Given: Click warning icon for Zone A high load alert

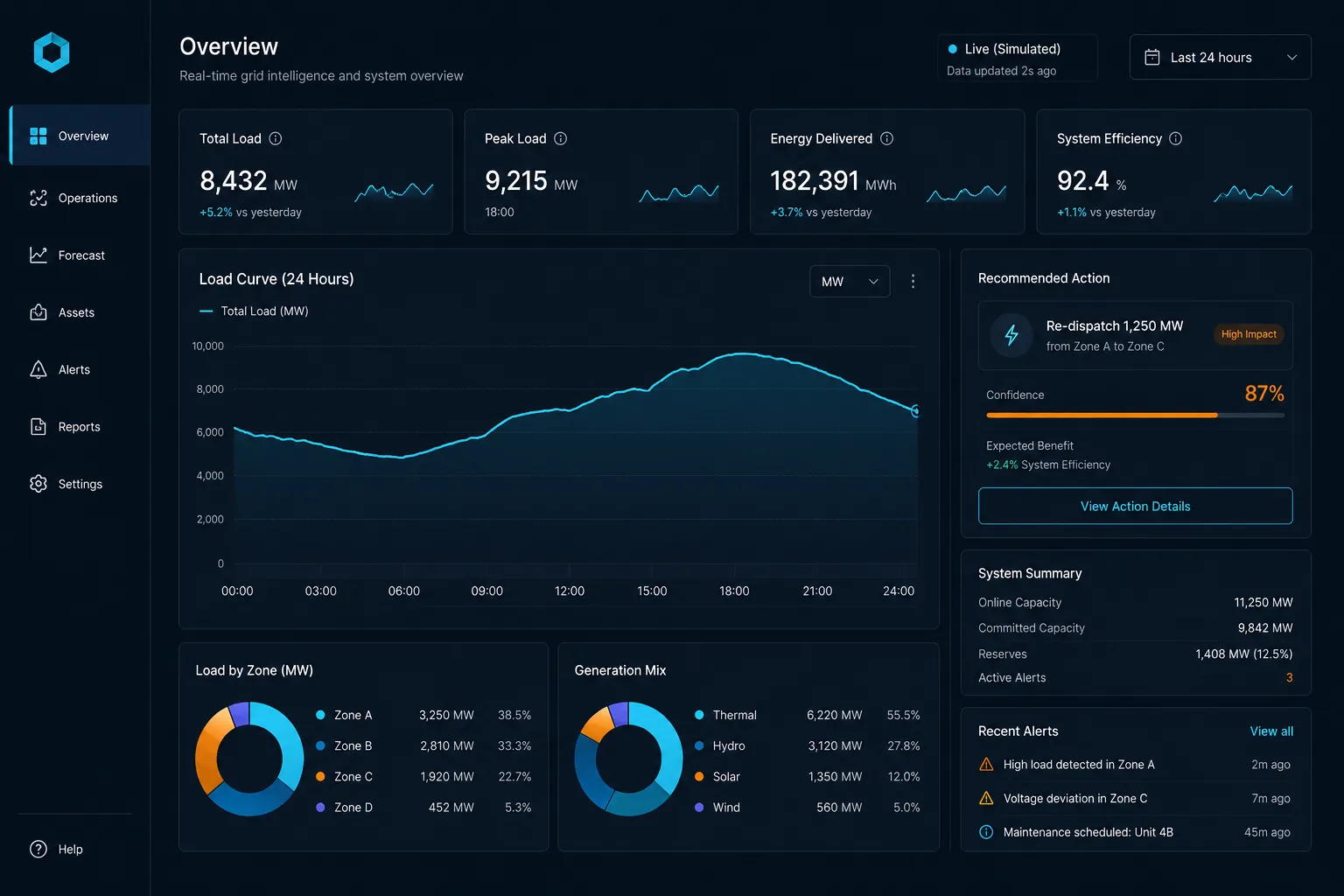Looking at the screenshot, I should [986, 764].
